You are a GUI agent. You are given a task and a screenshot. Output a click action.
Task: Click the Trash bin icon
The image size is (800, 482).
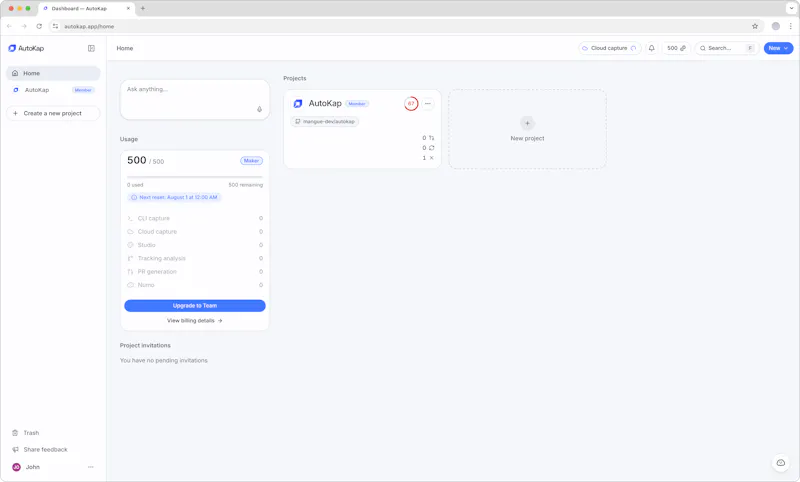(15, 433)
